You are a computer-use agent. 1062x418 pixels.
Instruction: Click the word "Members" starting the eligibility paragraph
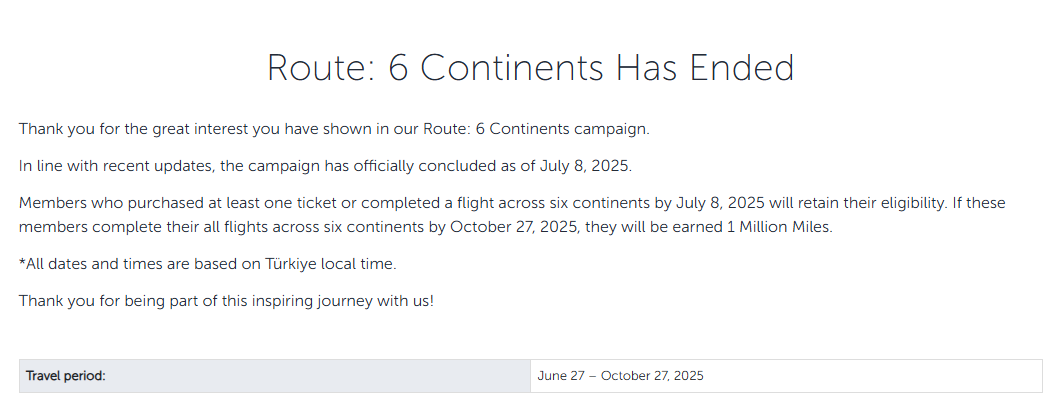point(53,203)
